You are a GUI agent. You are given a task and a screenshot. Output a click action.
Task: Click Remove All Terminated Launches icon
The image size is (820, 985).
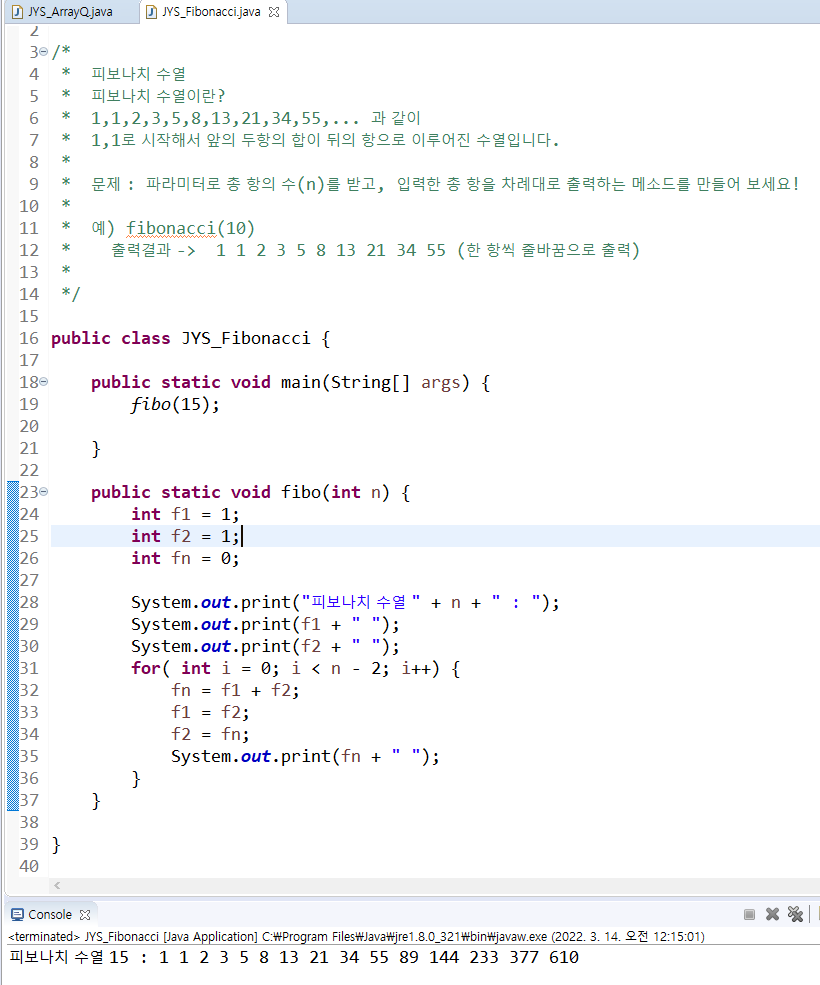[795, 914]
